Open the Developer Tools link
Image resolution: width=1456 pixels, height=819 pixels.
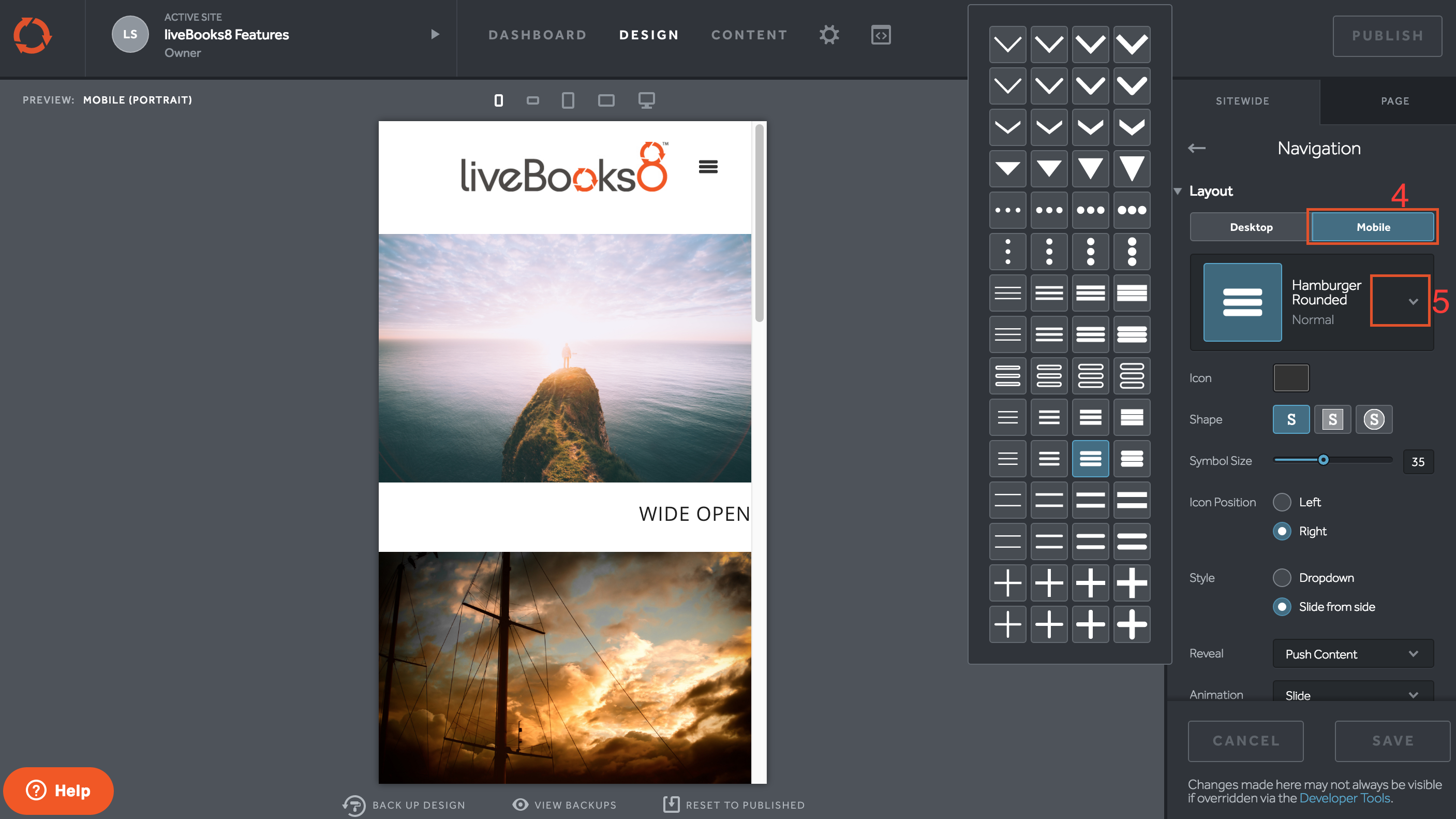tap(1344, 798)
